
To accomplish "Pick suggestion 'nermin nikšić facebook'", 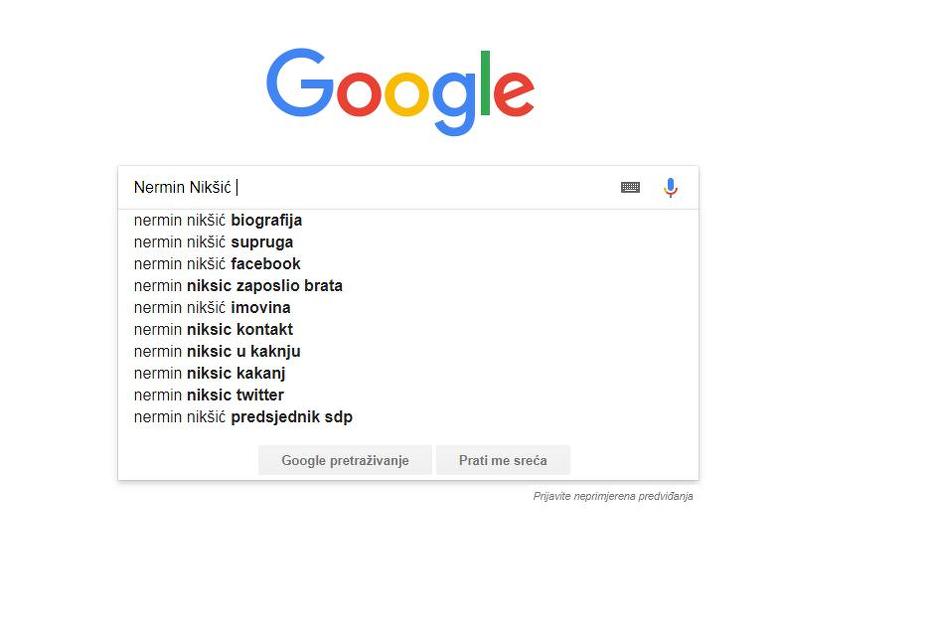I will pos(217,264).
